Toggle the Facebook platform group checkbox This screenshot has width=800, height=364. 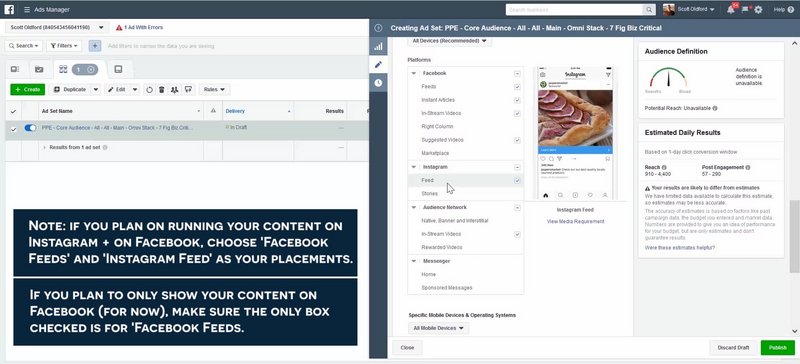(x=517, y=74)
